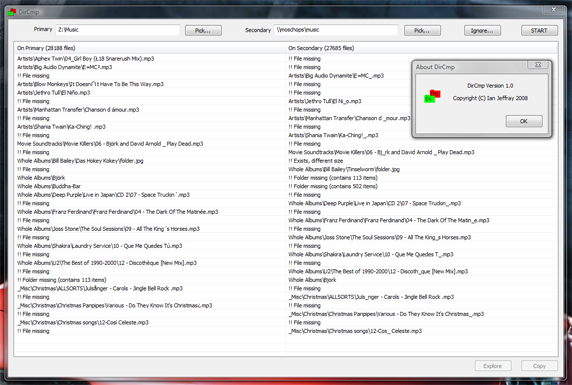Select secondary Franz Ferdinand Dark Of The Matin_e

[x=389, y=220]
